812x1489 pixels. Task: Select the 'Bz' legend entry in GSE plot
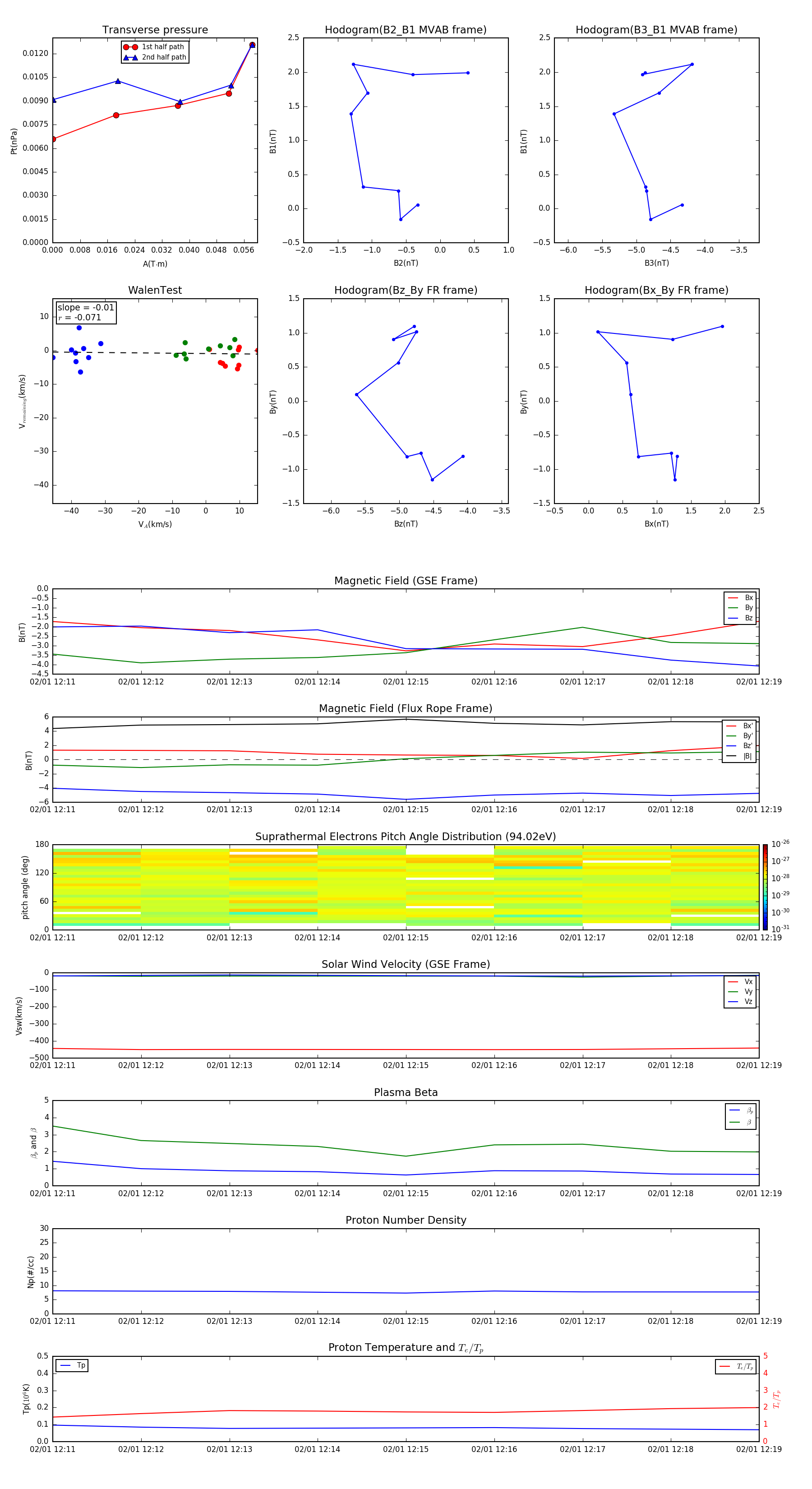[x=740, y=618]
